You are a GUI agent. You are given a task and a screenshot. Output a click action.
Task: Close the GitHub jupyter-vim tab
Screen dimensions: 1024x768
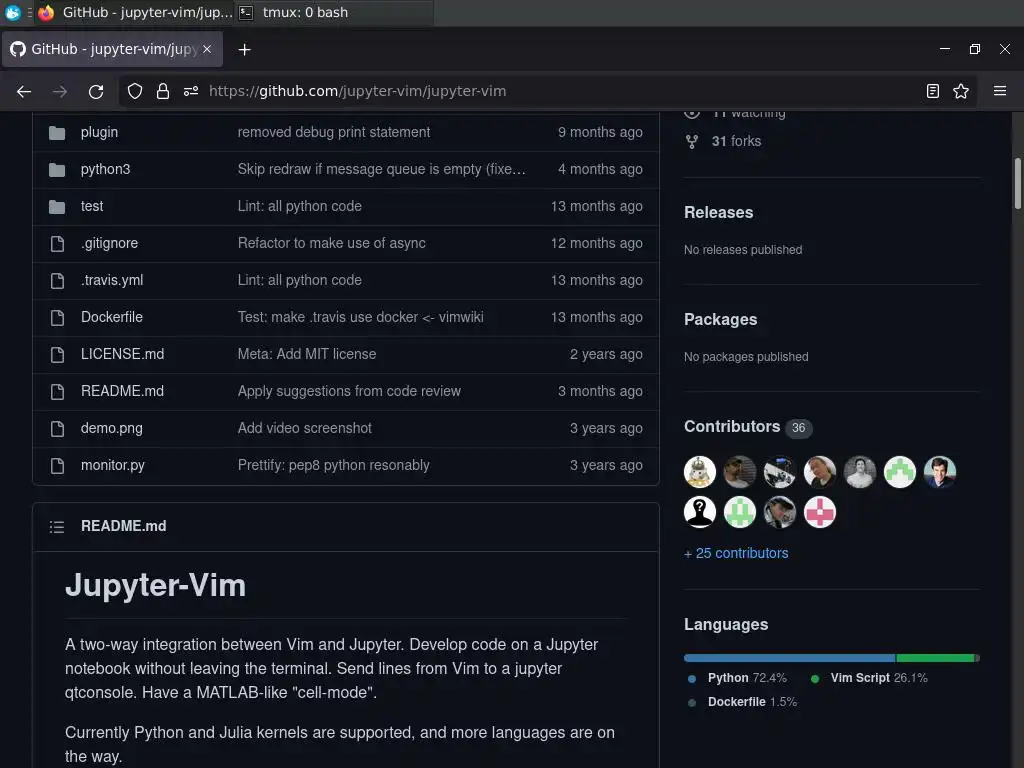[207, 49]
